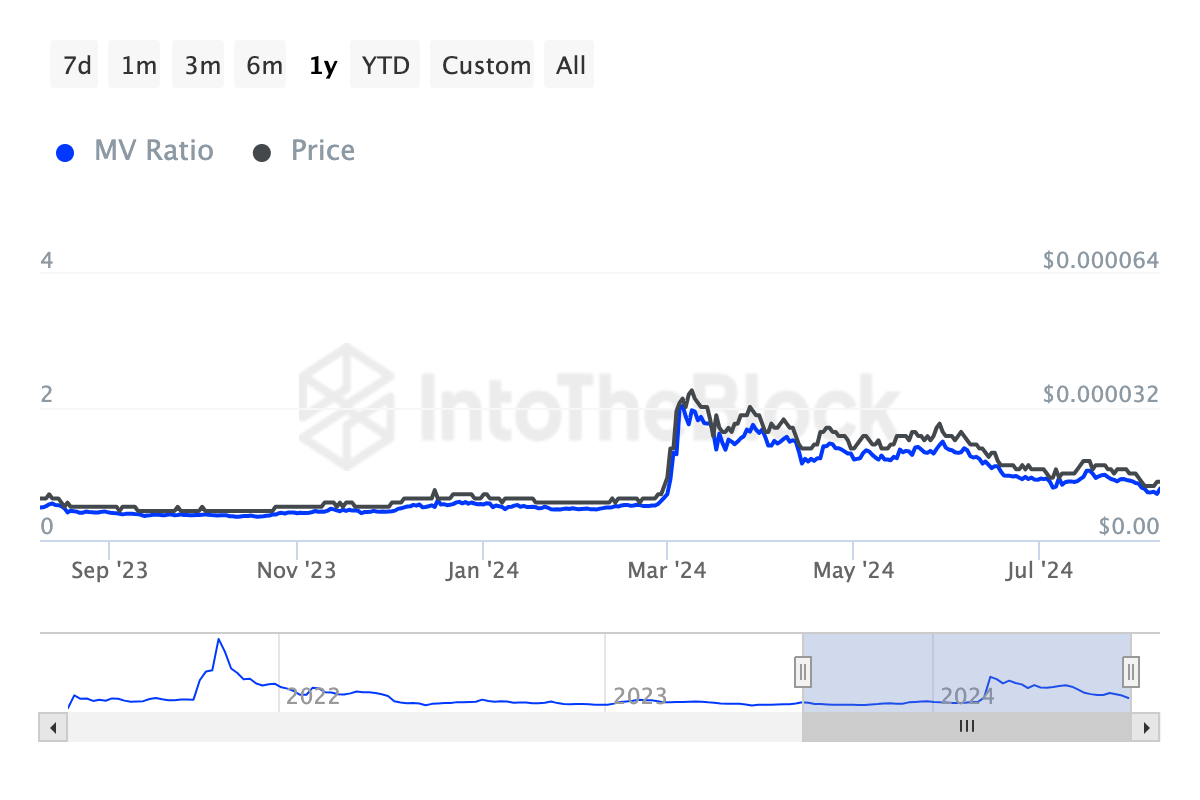Viewport: 1200px width, 800px height.
Task: Toggle the Price series visibility
Action: [322, 151]
